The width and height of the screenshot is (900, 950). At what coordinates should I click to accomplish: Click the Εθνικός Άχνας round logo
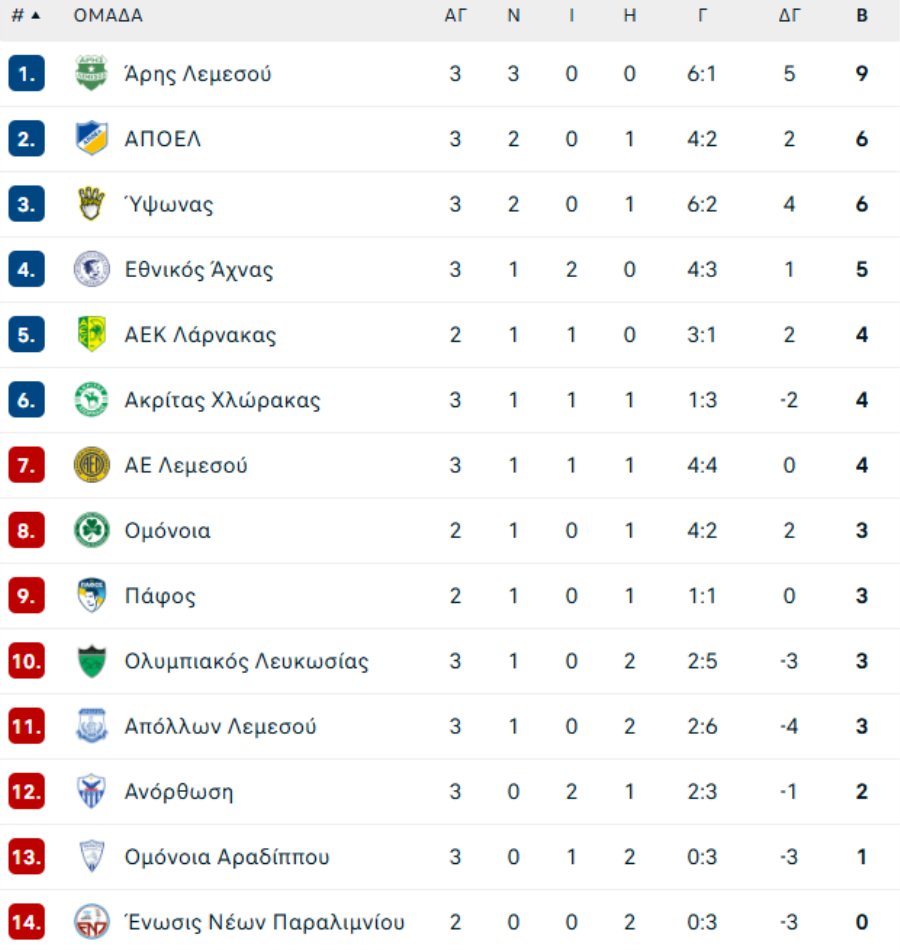(92, 269)
